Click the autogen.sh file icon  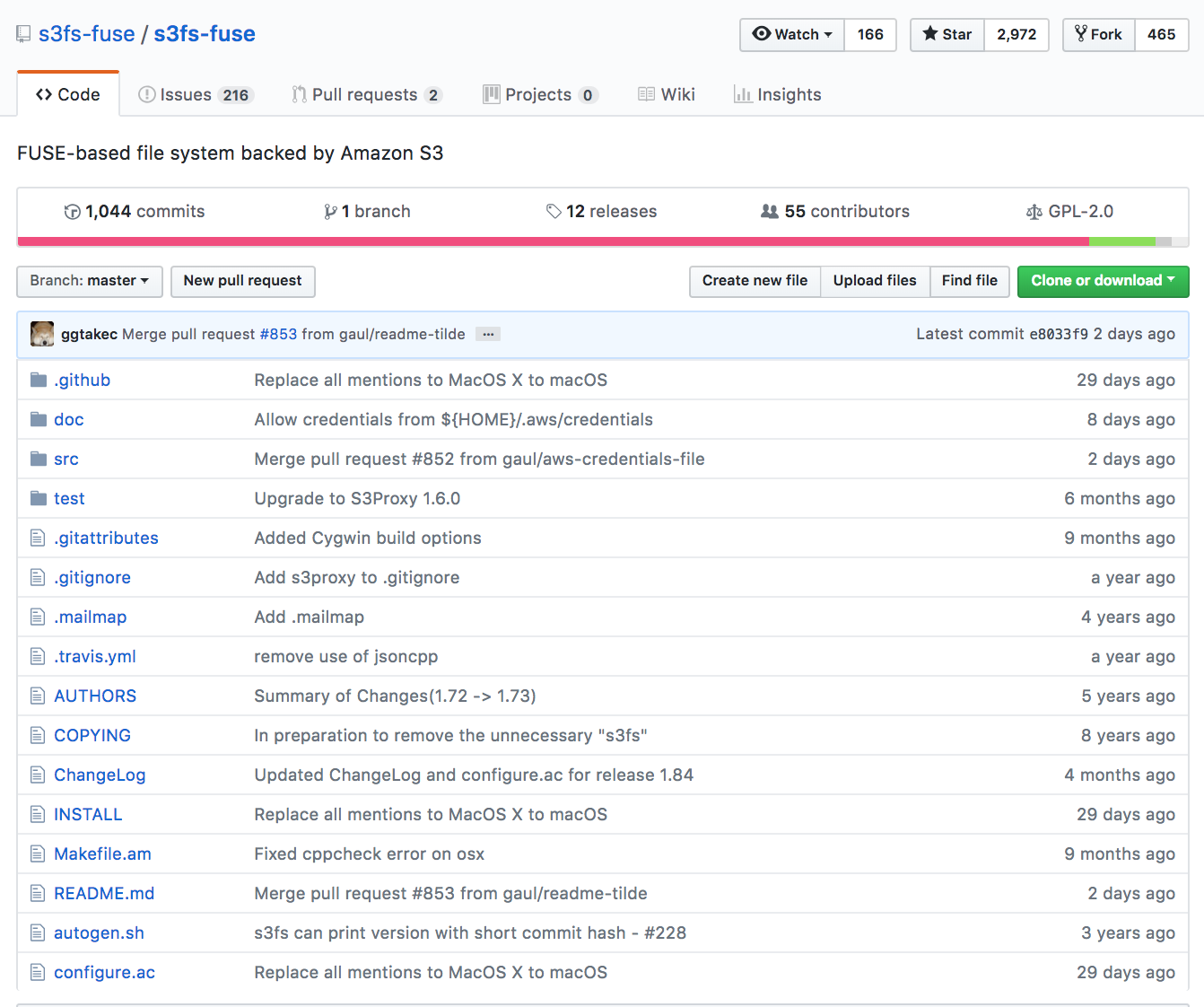pos(38,933)
